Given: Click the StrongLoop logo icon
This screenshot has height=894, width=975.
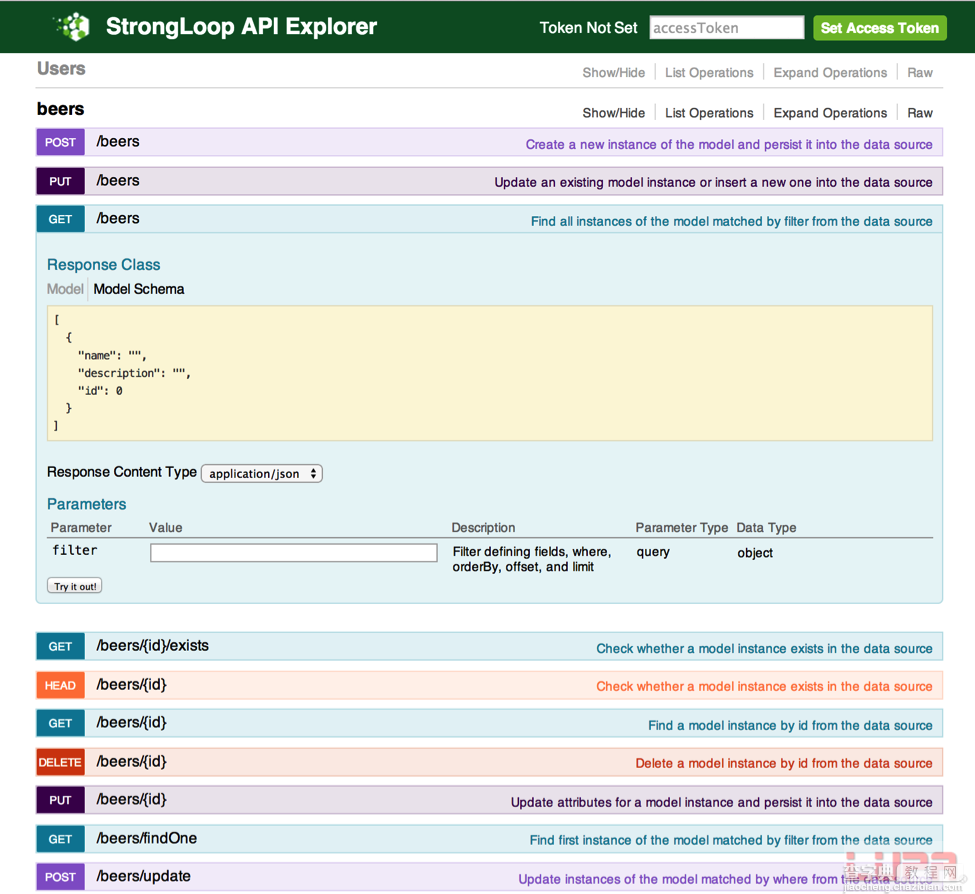Looking at the screenshot, I should [73, 27].
